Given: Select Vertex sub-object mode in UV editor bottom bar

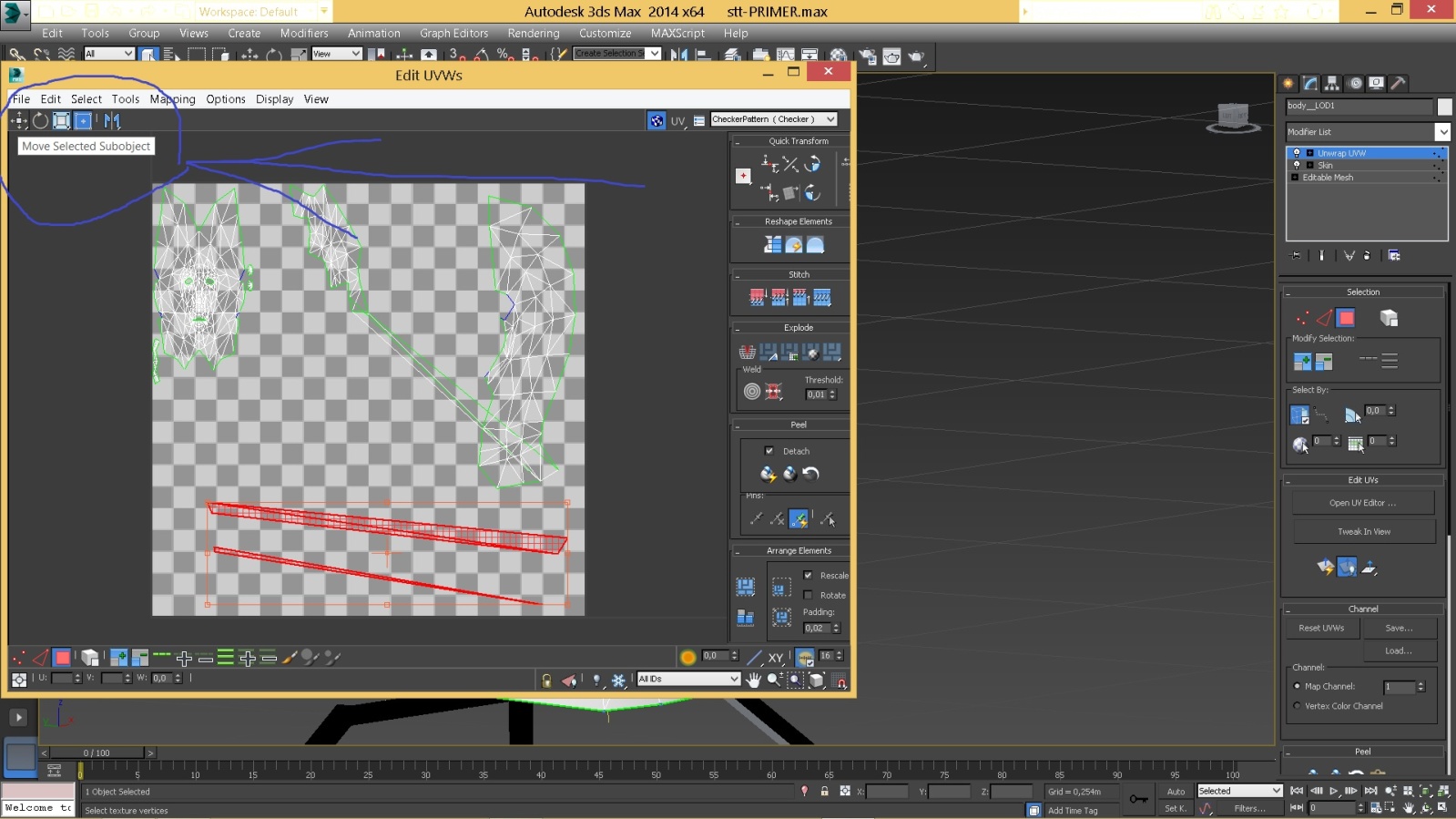Looking at the screenshot, I should (x=18, y=657).
